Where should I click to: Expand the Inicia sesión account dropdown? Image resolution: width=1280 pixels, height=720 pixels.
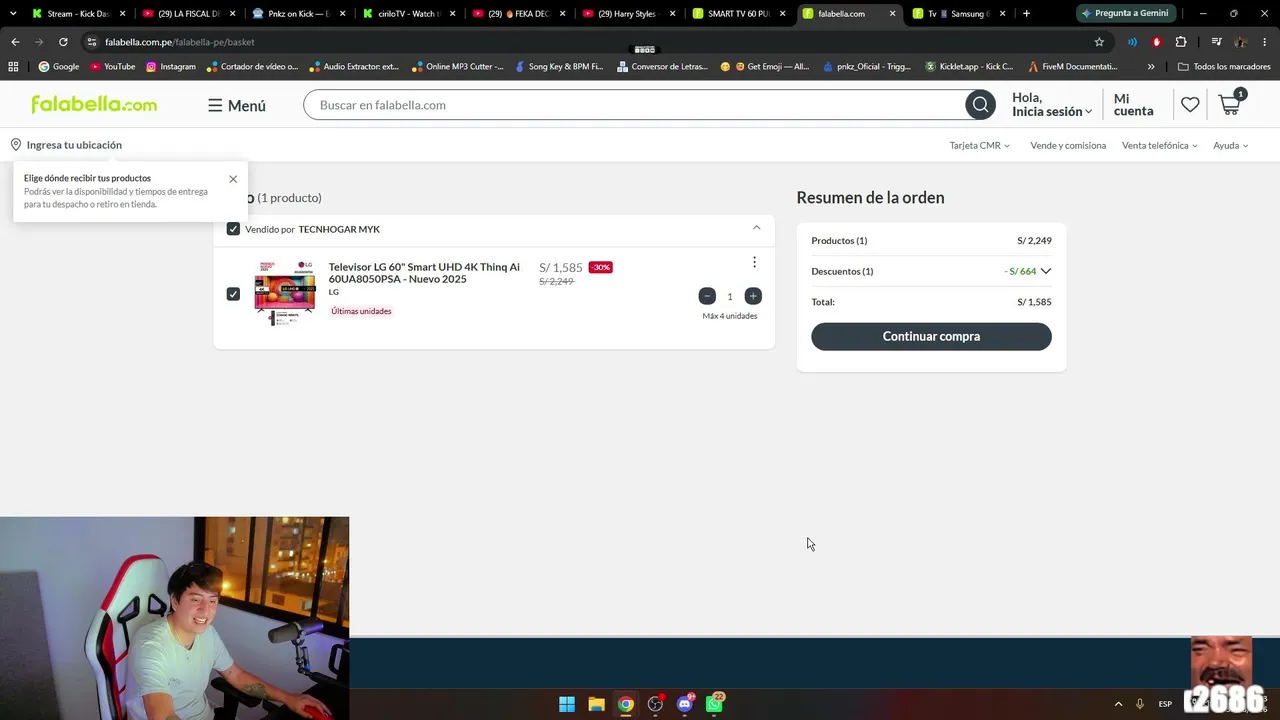1052,112
